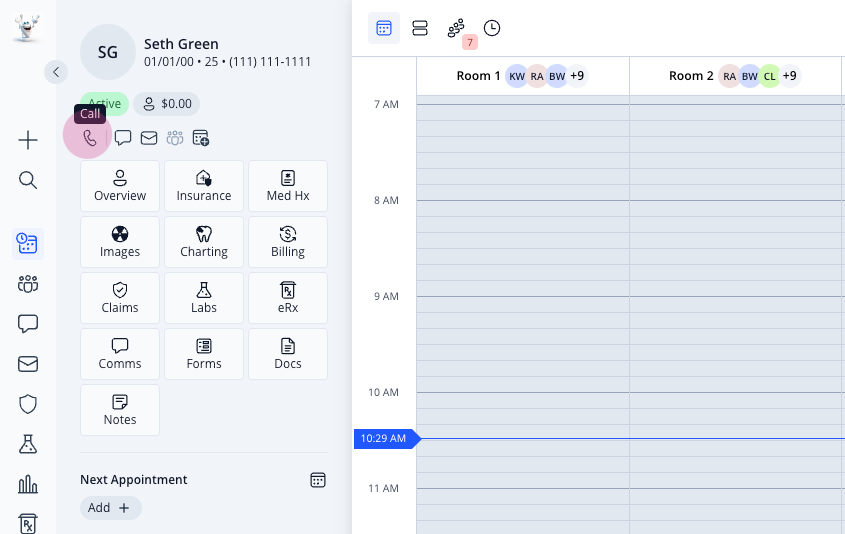
Task: Click the BW avatar in Room 2
Action: tap(750, 76)
